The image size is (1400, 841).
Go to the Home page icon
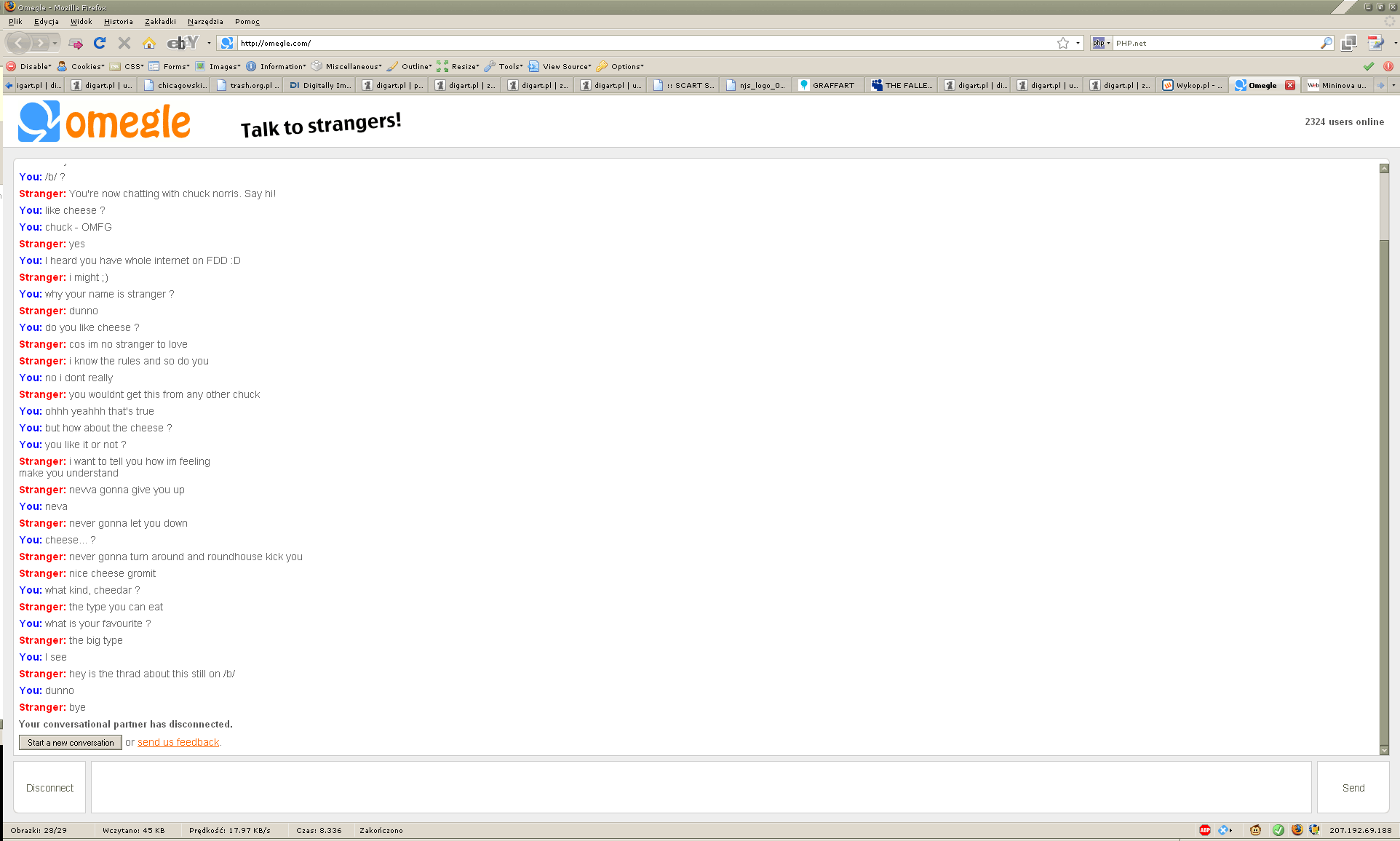[x=149, y=43]
